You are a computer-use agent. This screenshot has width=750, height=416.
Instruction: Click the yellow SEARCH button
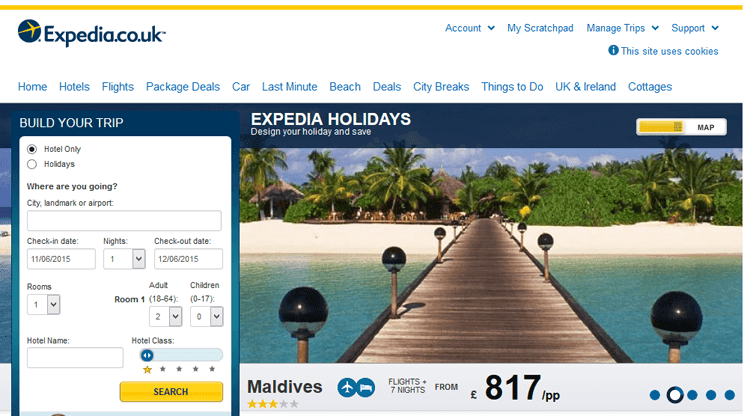[x=171, y=392]
